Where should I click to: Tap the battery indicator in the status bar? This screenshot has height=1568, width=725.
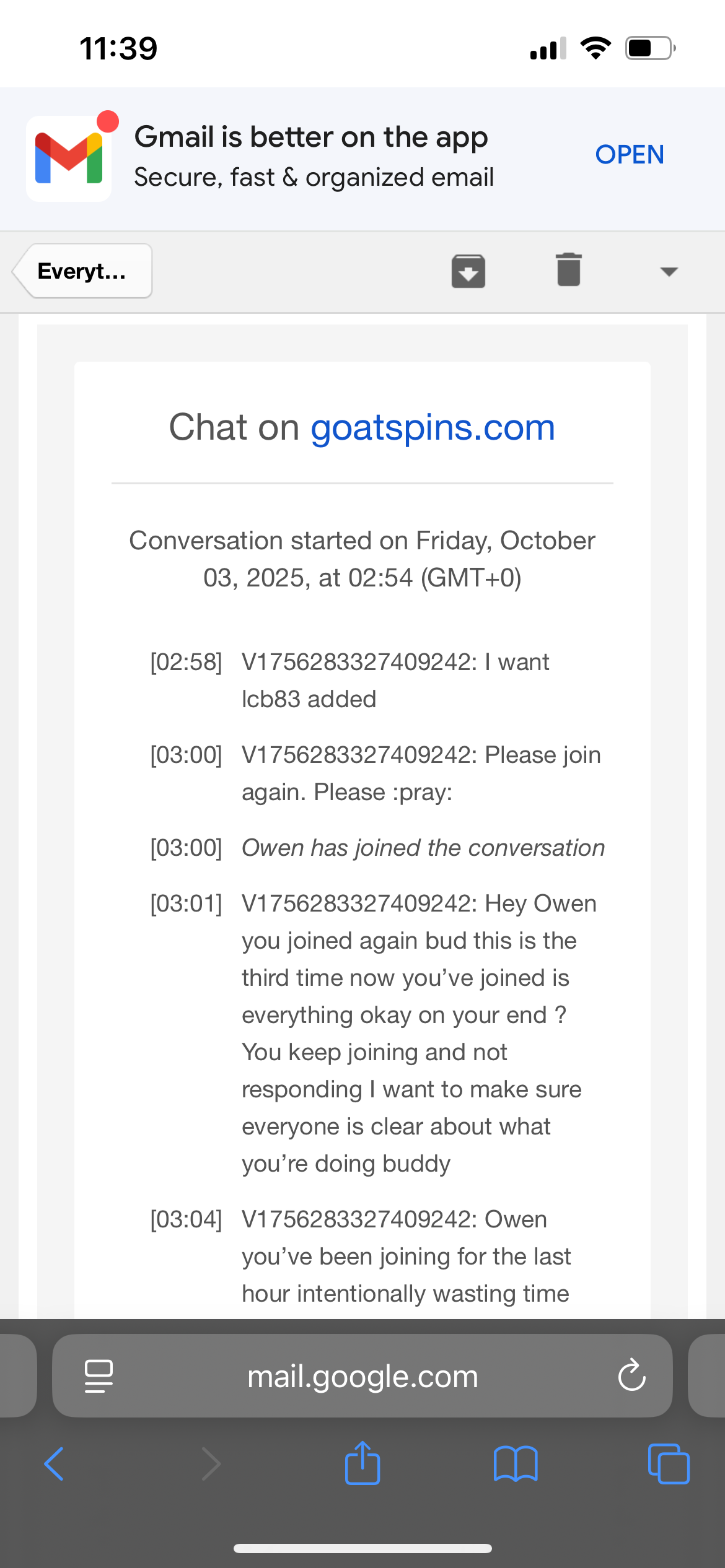pyautogui.click(x=649, y=48)
